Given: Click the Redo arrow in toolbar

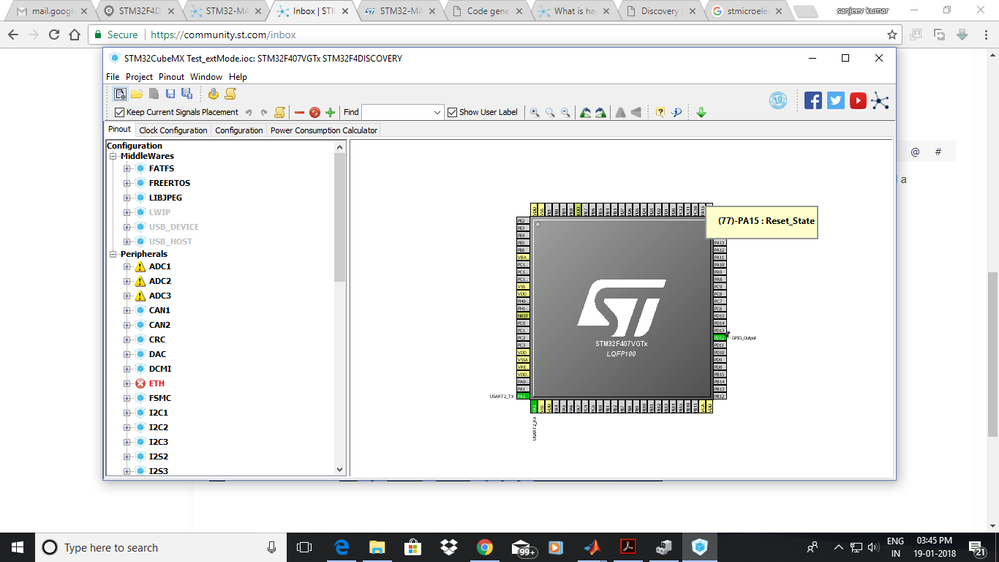Looking at the screenshot, I should [264, 113].
